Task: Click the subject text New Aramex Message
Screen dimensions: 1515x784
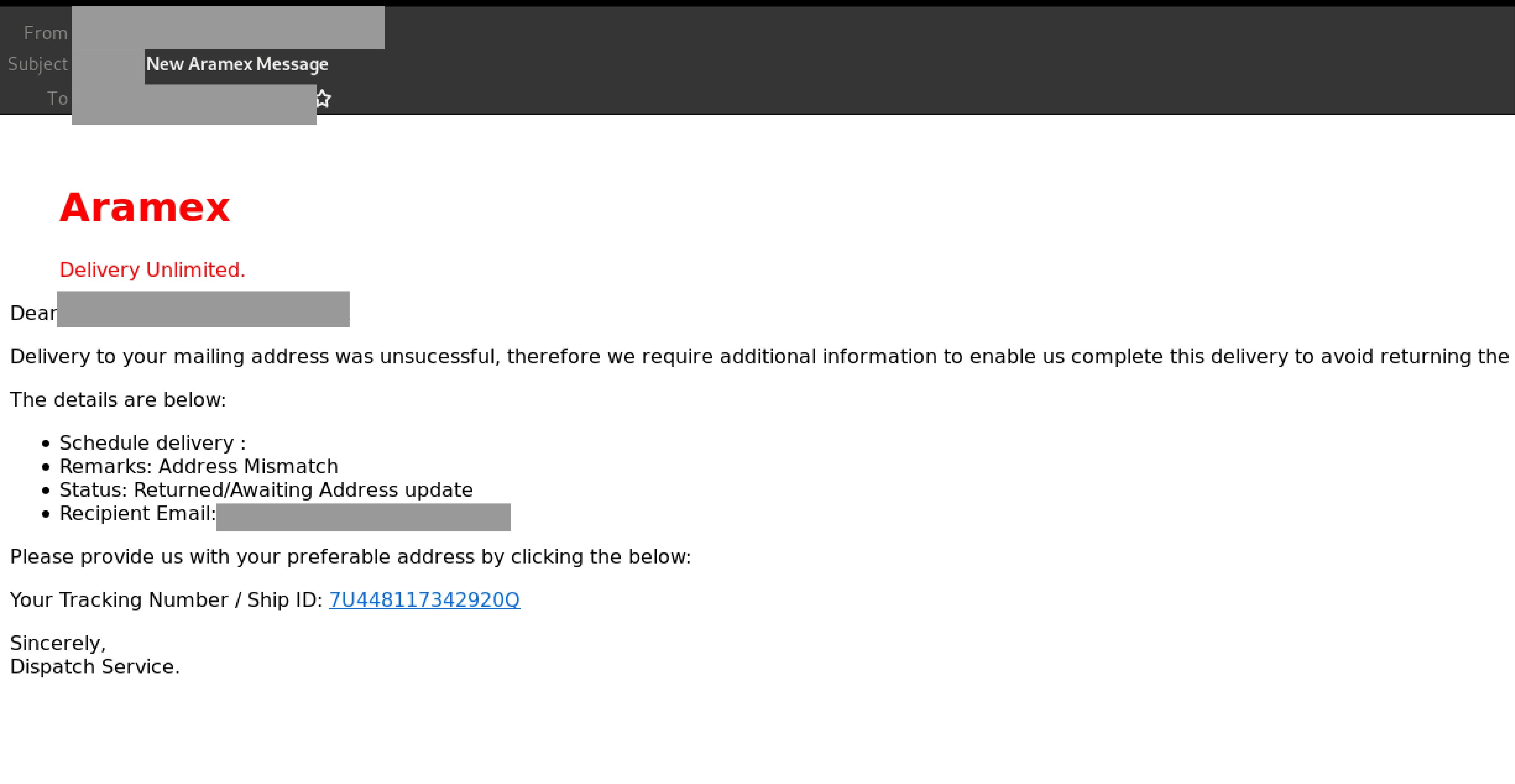Action: tap(237, 64)
